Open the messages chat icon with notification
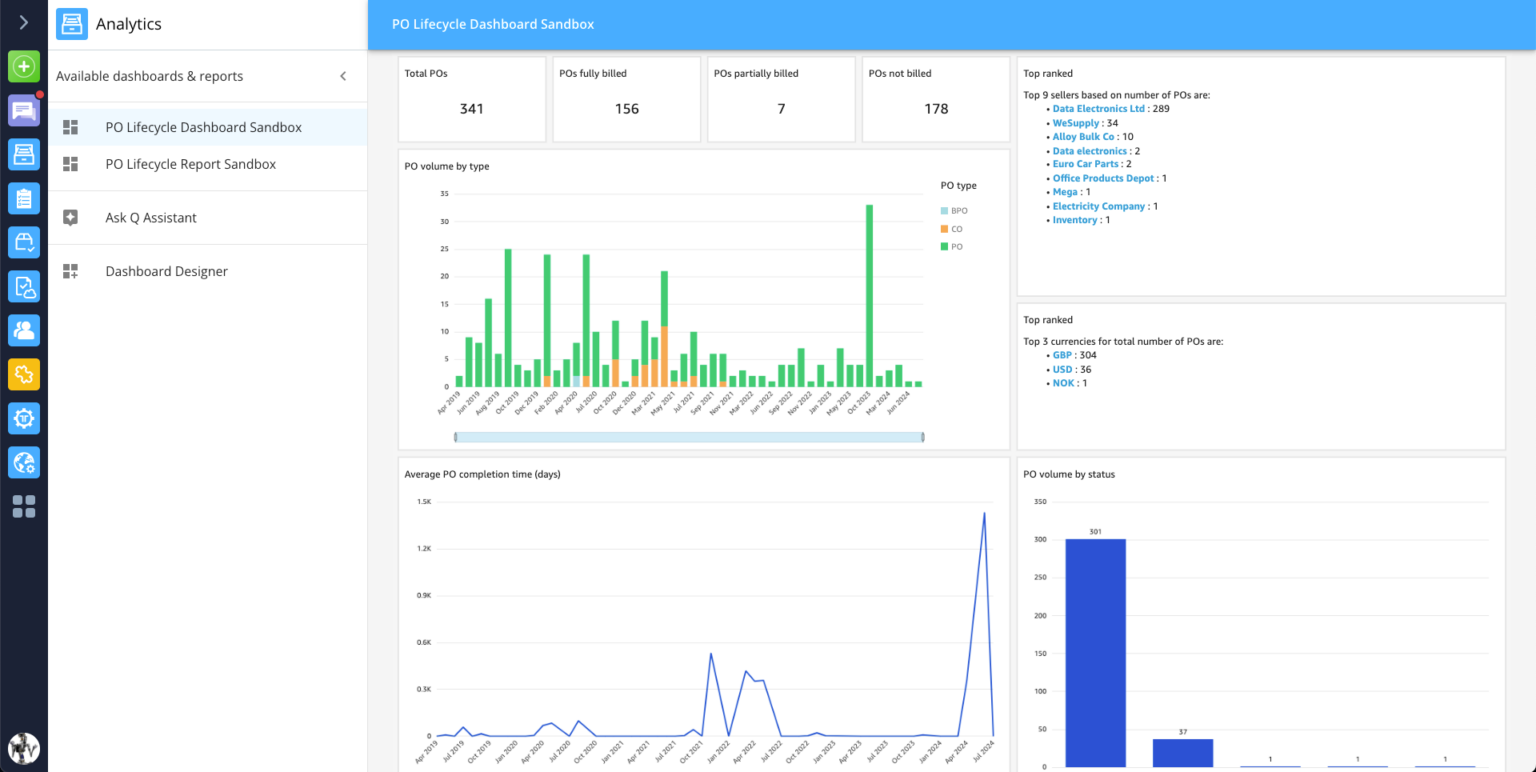Screen dimensions: 1536x772 (x=24, y=110)
